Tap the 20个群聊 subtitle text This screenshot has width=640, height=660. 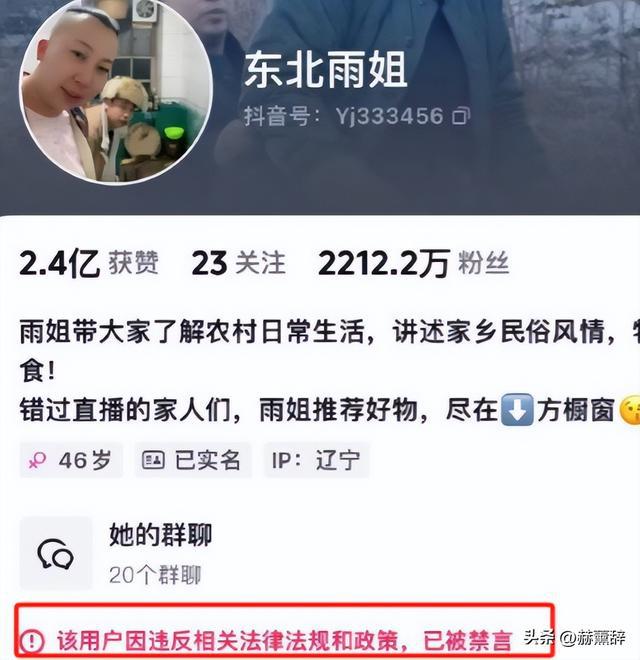point(155,575)
